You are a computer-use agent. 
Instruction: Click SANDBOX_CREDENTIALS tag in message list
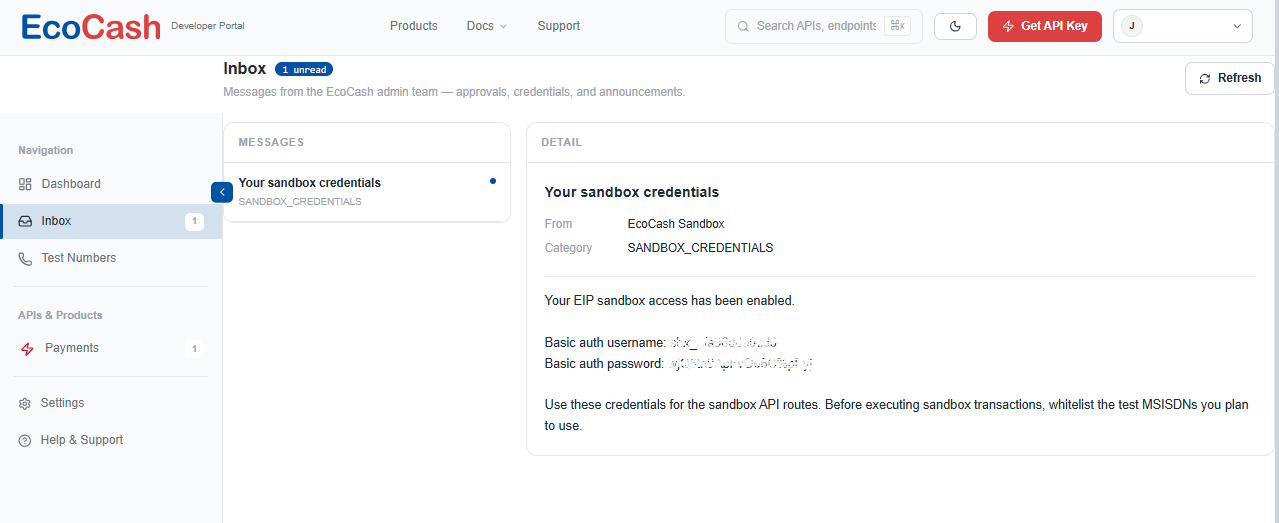(x=300, y=202)
